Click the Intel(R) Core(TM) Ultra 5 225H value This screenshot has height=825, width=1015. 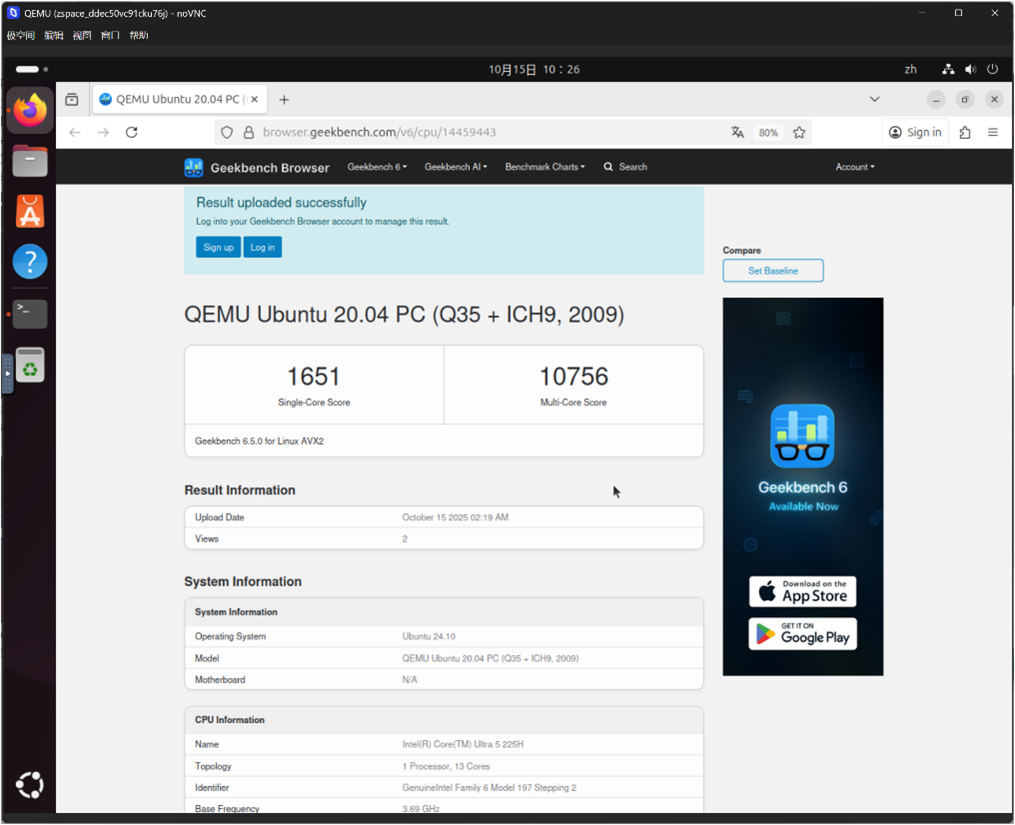pyautogui.click(x=463, y=745)
